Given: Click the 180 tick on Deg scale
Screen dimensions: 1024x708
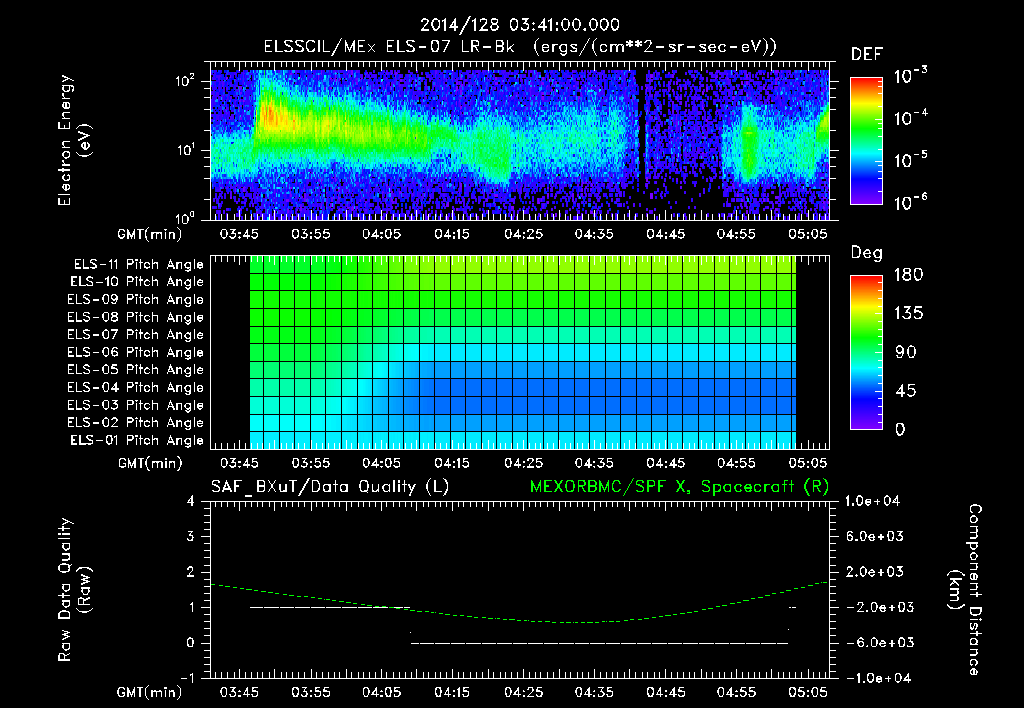Looking at the screenshot, I should [909, 275].
